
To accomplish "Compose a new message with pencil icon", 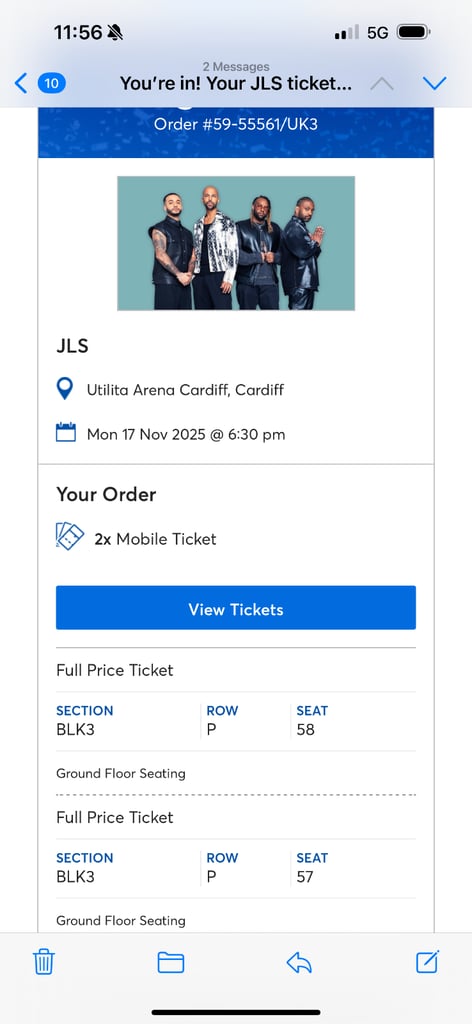I will (428, 961).
